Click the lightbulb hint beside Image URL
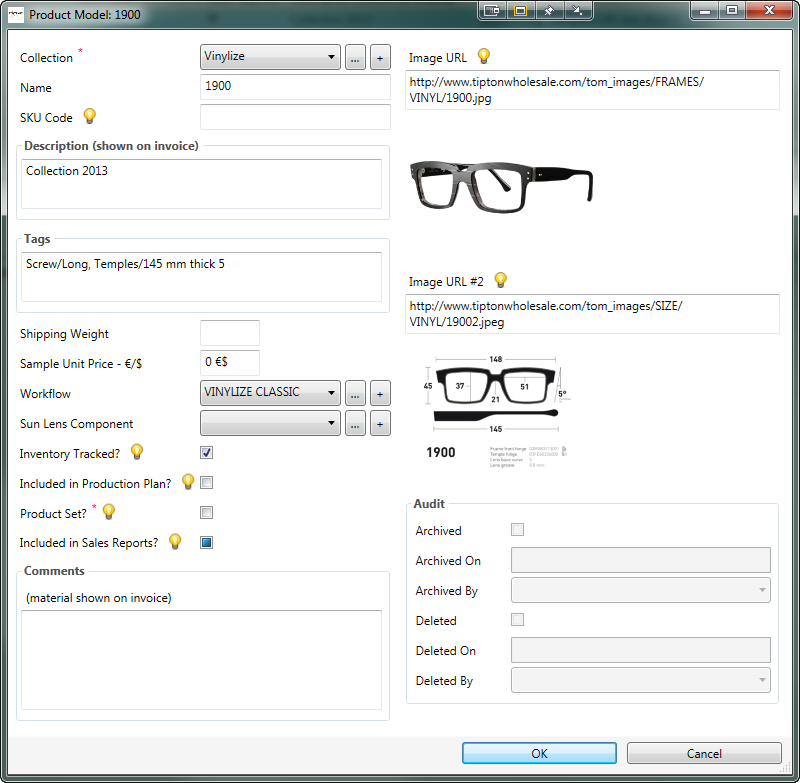Image resolution: width=800 pixels, height=783 pixels. (484, 56)
